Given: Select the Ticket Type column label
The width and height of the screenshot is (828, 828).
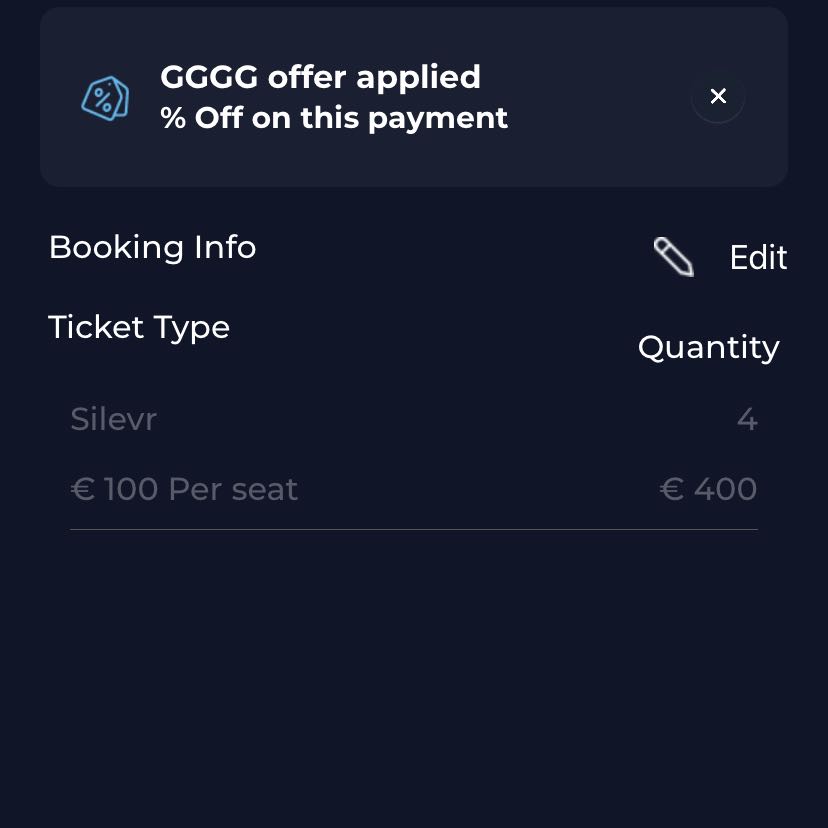Looking at the screenshot, I should [139, 327].
